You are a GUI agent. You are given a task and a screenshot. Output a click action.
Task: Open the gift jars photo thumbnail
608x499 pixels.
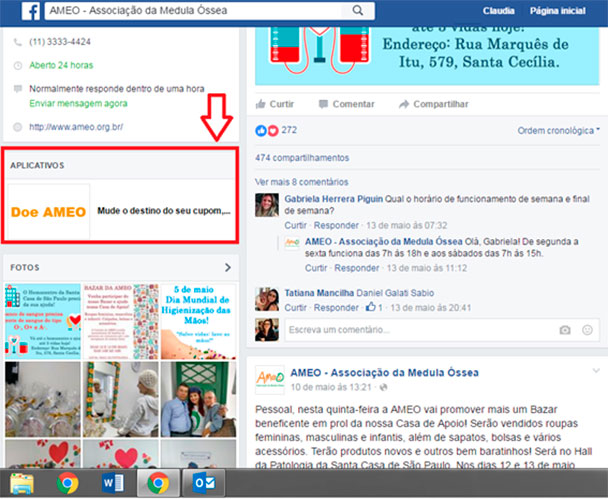pyautogui.click(x=43, y=399)
